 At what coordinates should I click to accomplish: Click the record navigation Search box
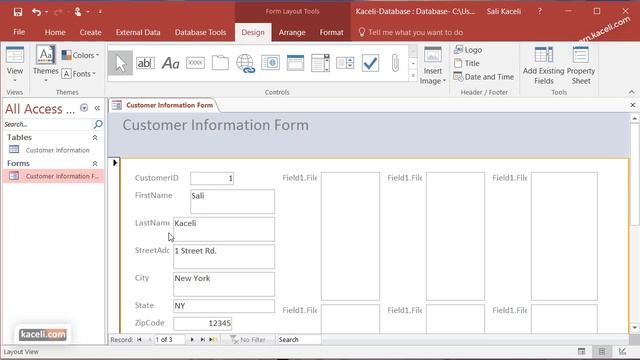[x=298, y=340]
